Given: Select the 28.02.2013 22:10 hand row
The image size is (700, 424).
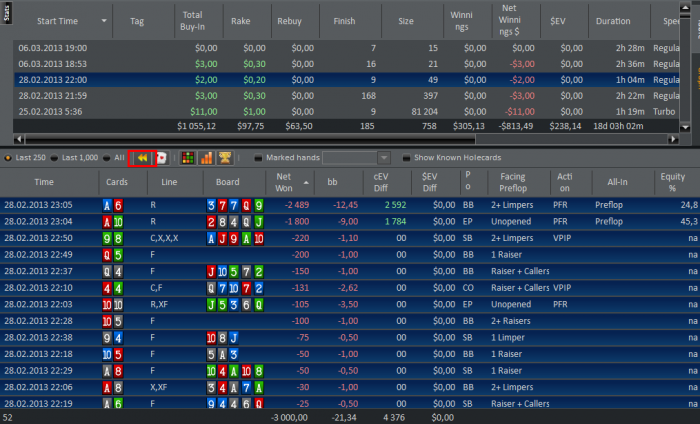Looking at the screenshot, I should click(x=350, y=288).
